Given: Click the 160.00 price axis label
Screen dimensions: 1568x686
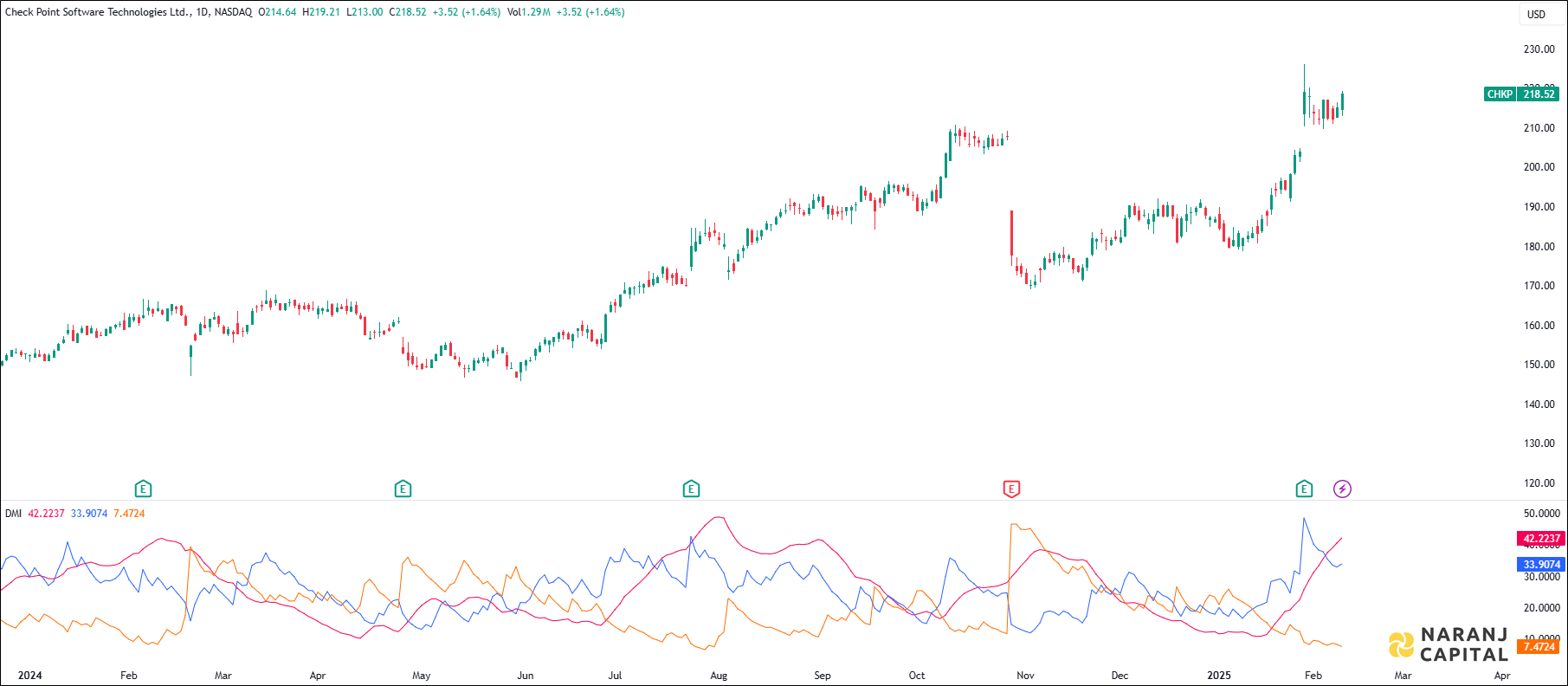Looking at the screenshot, I should click(1539, 326).
